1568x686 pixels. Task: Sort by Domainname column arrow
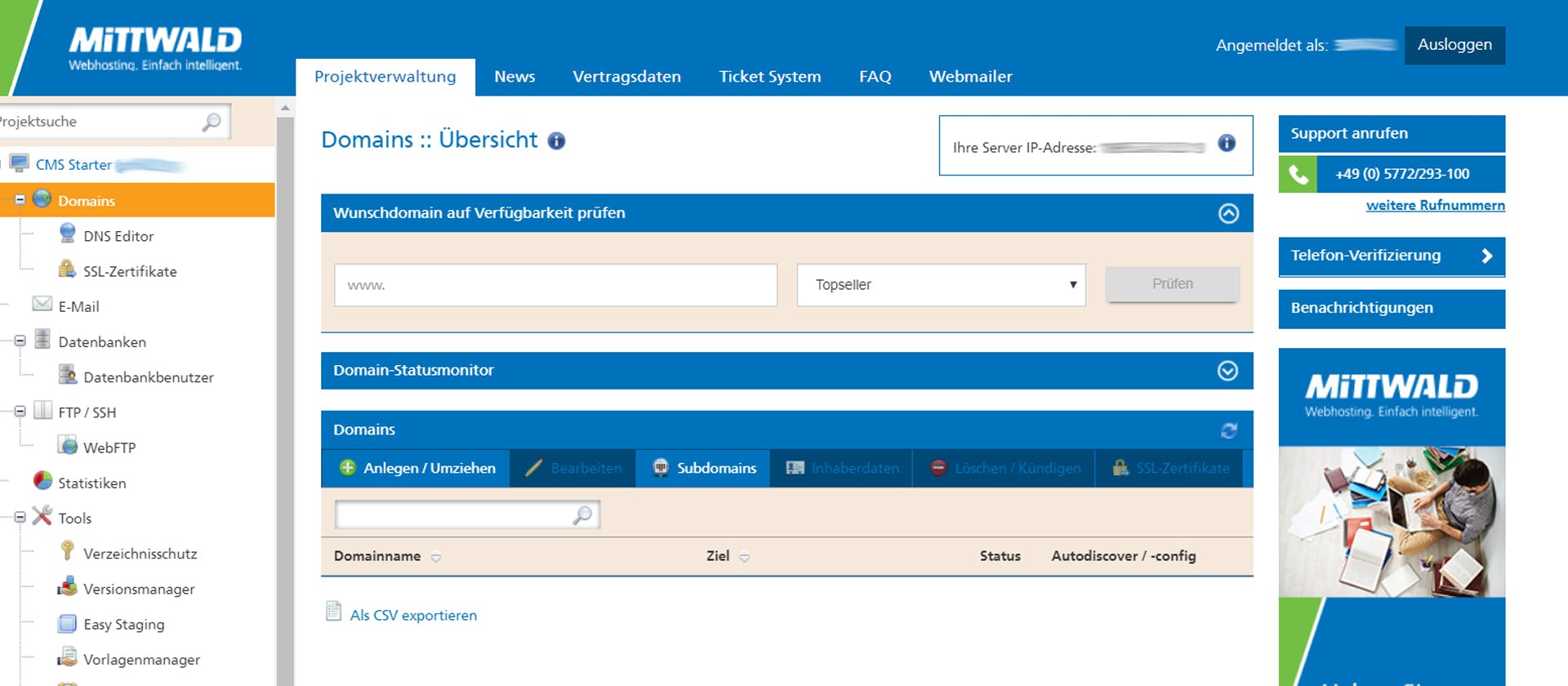click(436, 558)
